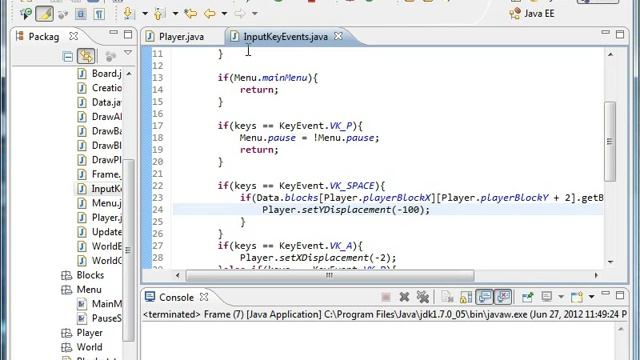Toggle Show Console on Standard Error
The height and width of the screenshot is (360, 640).
point(503,297)
